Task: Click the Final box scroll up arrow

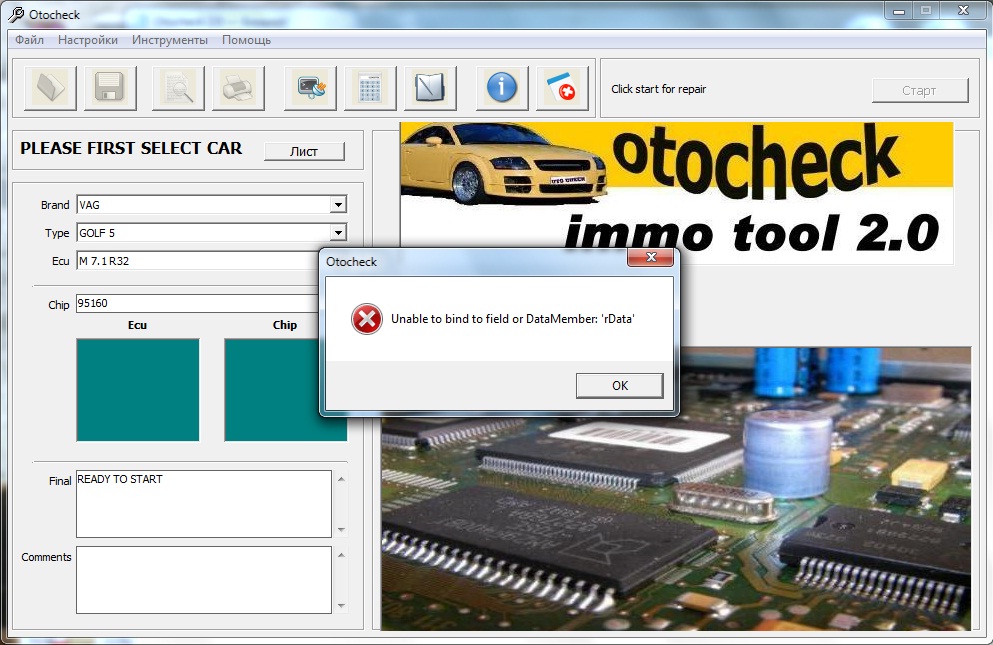Action: (x=341, y=479)
